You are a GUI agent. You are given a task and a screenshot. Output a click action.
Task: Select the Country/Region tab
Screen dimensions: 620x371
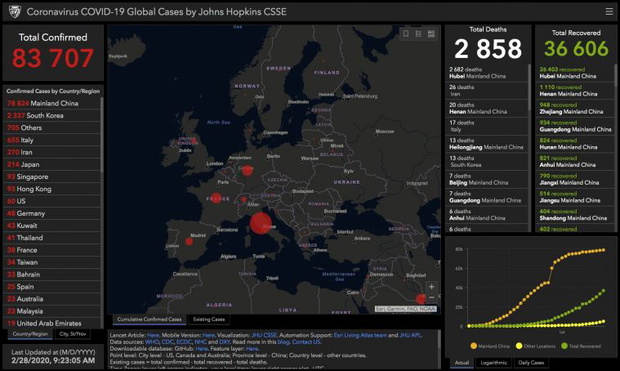coord(30,334)
